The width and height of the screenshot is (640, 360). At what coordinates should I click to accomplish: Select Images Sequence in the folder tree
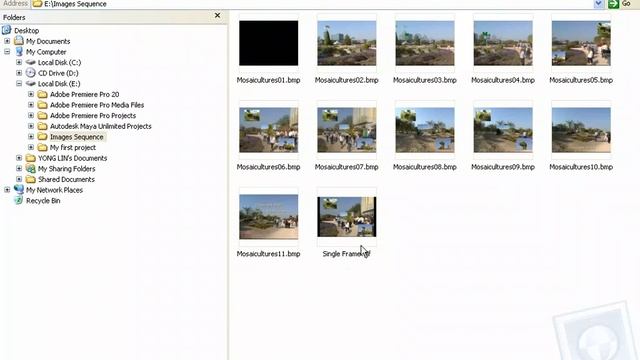click(77, 137)
